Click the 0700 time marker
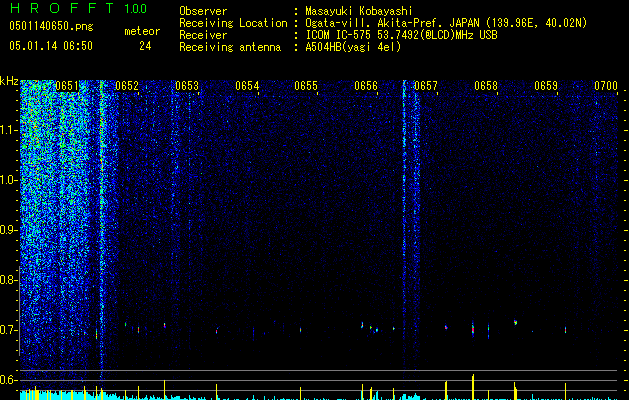Screen dimensions: 629x400 [x=606, y=86]
